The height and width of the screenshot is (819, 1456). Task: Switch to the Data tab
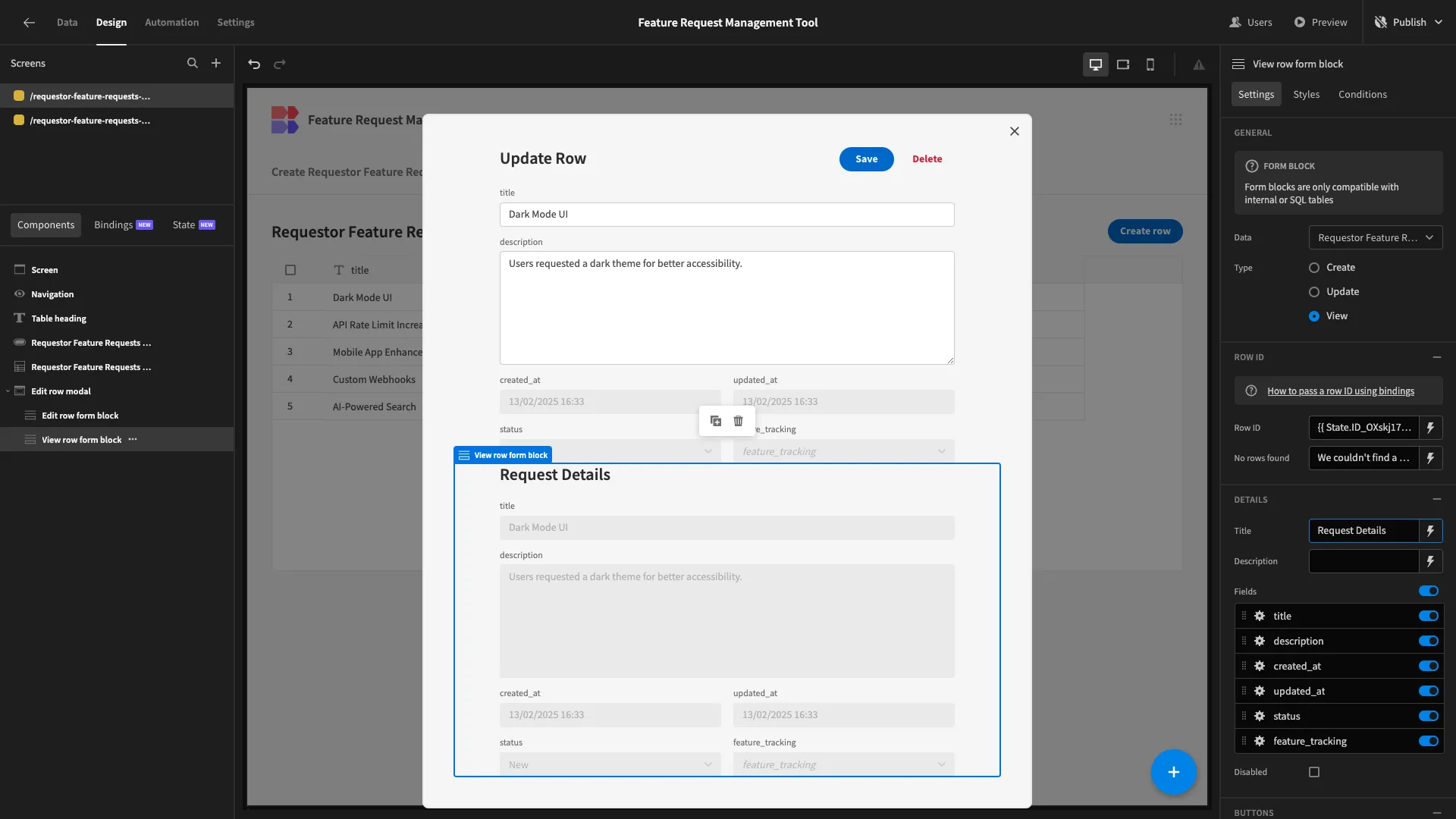(67, 23)
